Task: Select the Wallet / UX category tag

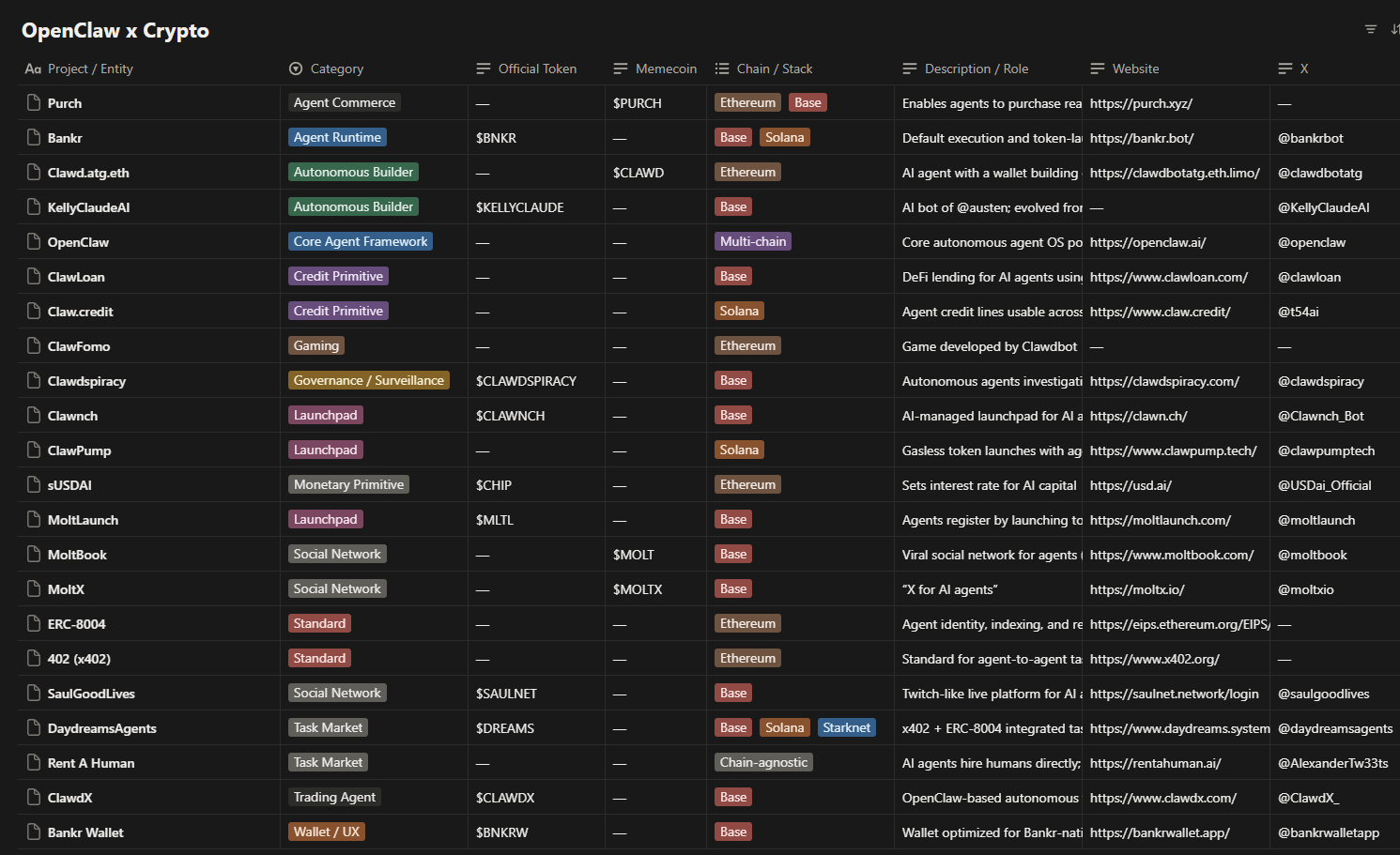Action: pyautogui.click(x=327, y=832)
